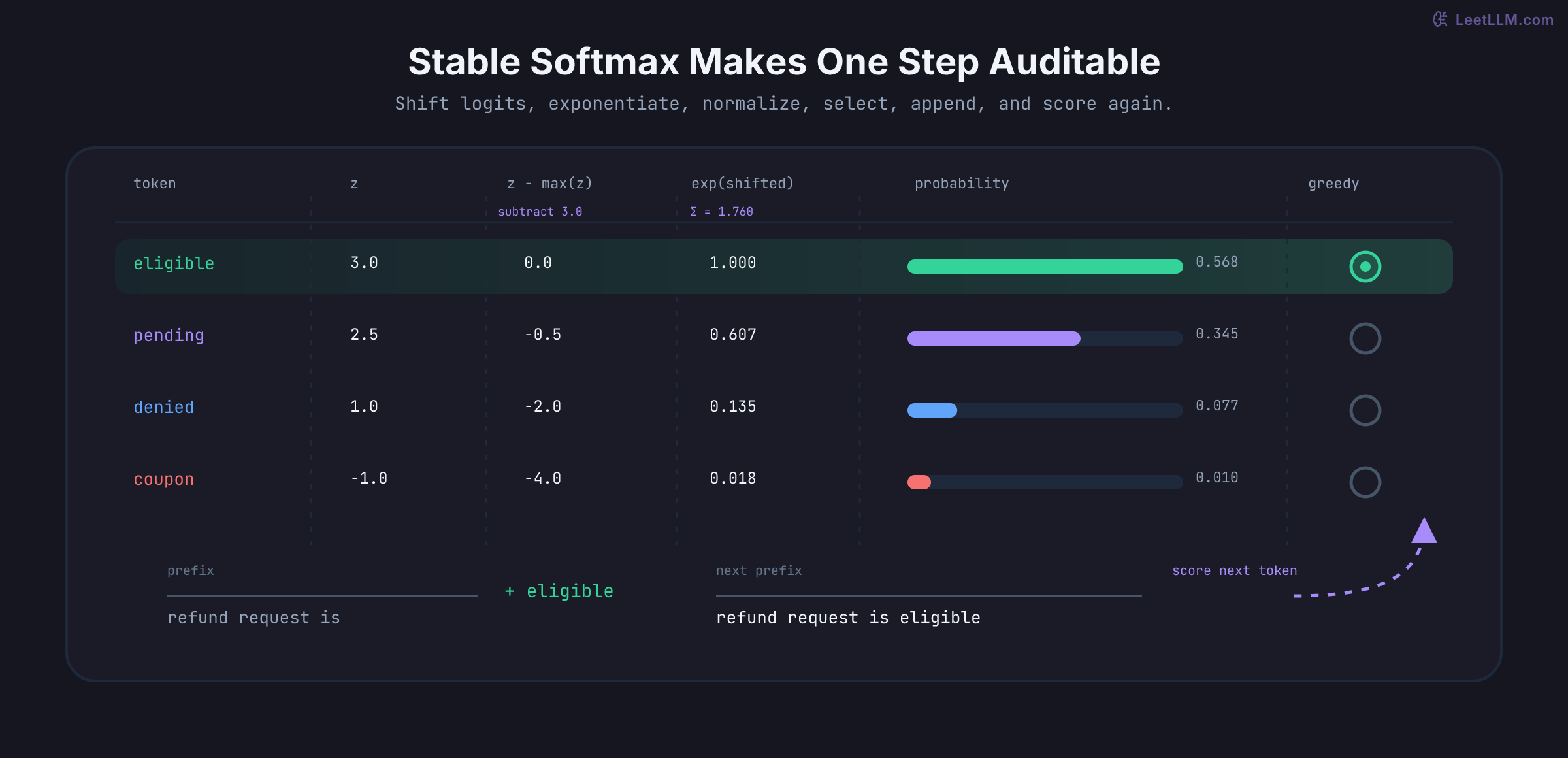Click the 'z - max(z)' column header
This screenshot has width=1568, height=758.
549,184
